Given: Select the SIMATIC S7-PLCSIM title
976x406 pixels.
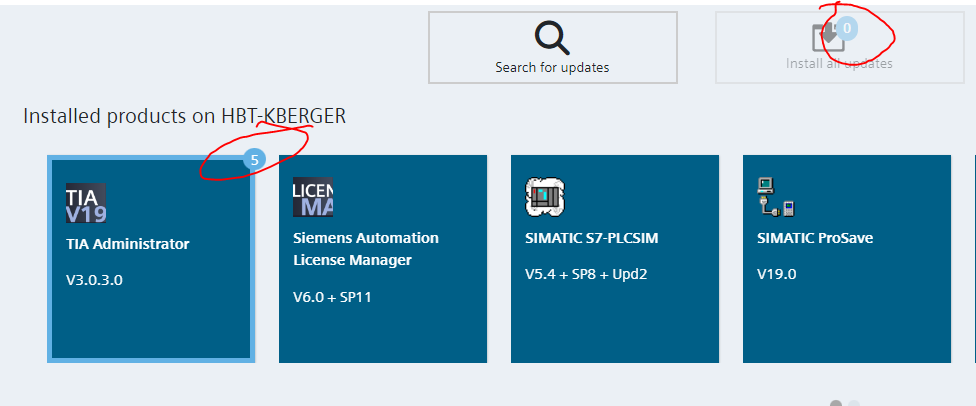Looking at the screenshot, I should (x=592, y=238).
